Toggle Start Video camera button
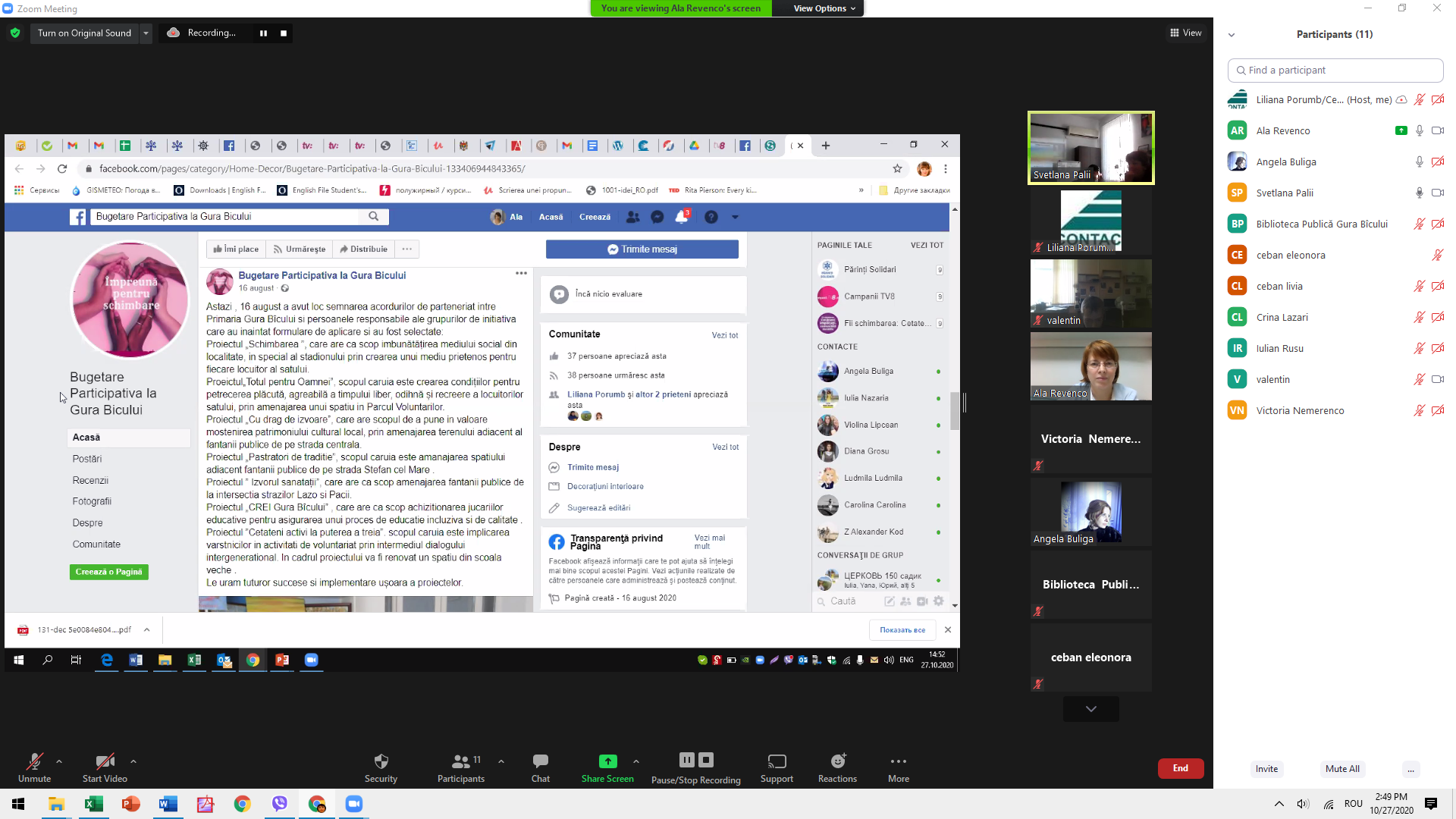The height and width of the screenshot is (819, 1456). point(105,761)
